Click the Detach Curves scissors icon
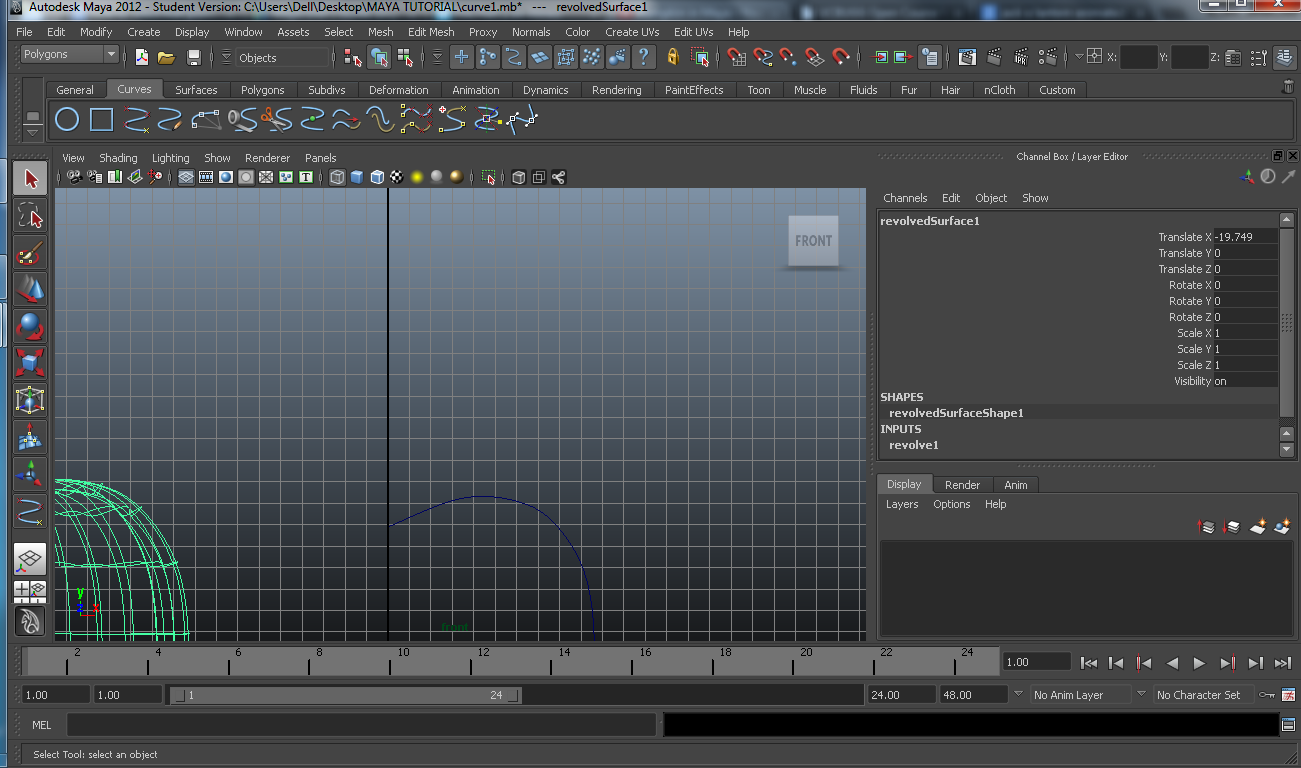1301x768 pixels. [275, 121]
